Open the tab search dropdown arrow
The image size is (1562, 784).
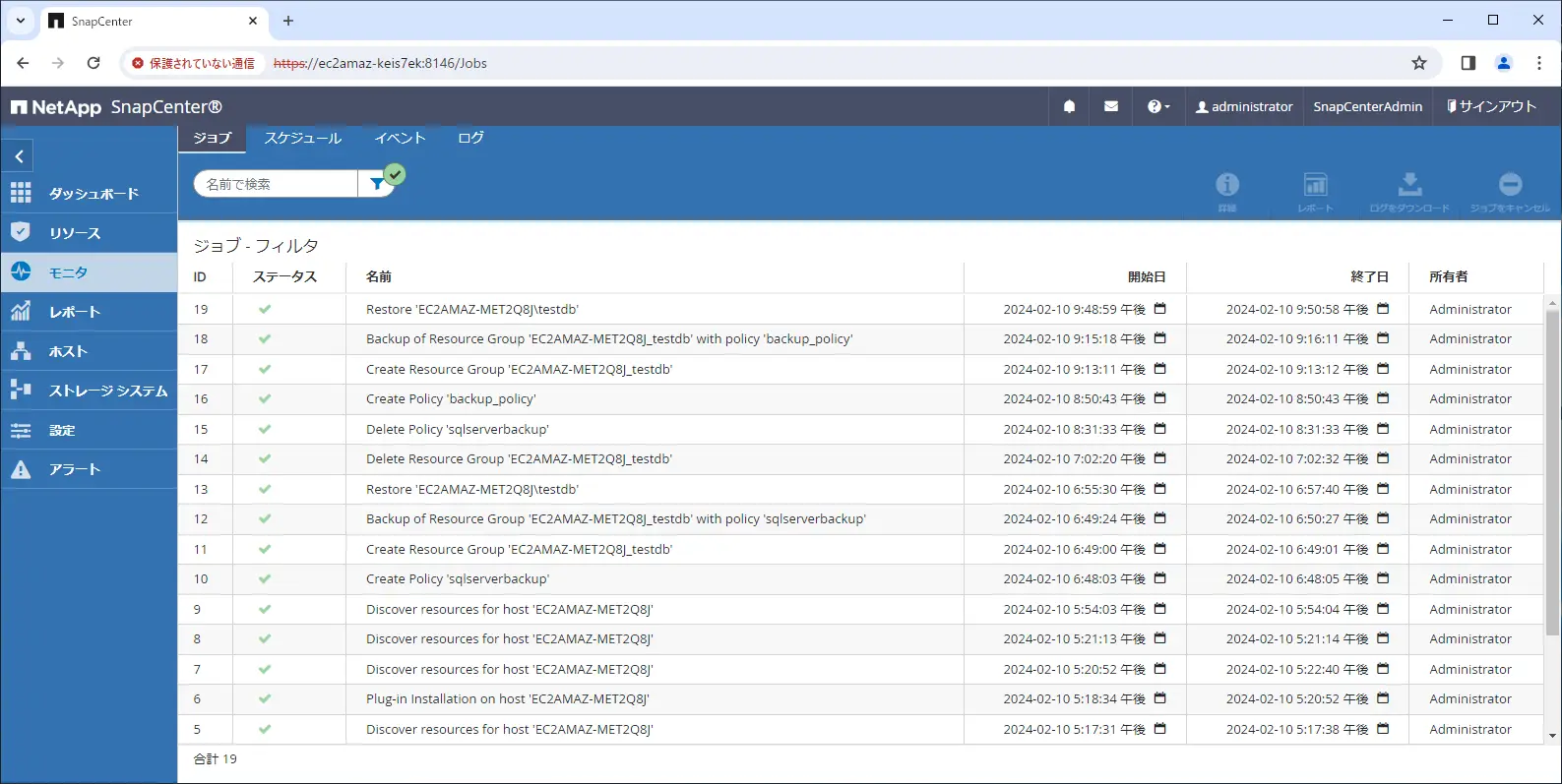click(x=20, y=21)
